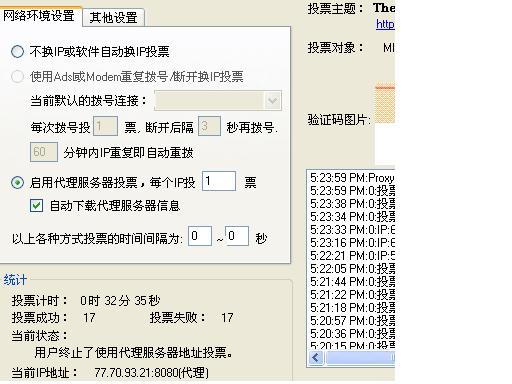Viewport: 512px width, 384px height.
Task: Open the http link under 投票主题
Action: pyautogui.click(x=385, y=24)
